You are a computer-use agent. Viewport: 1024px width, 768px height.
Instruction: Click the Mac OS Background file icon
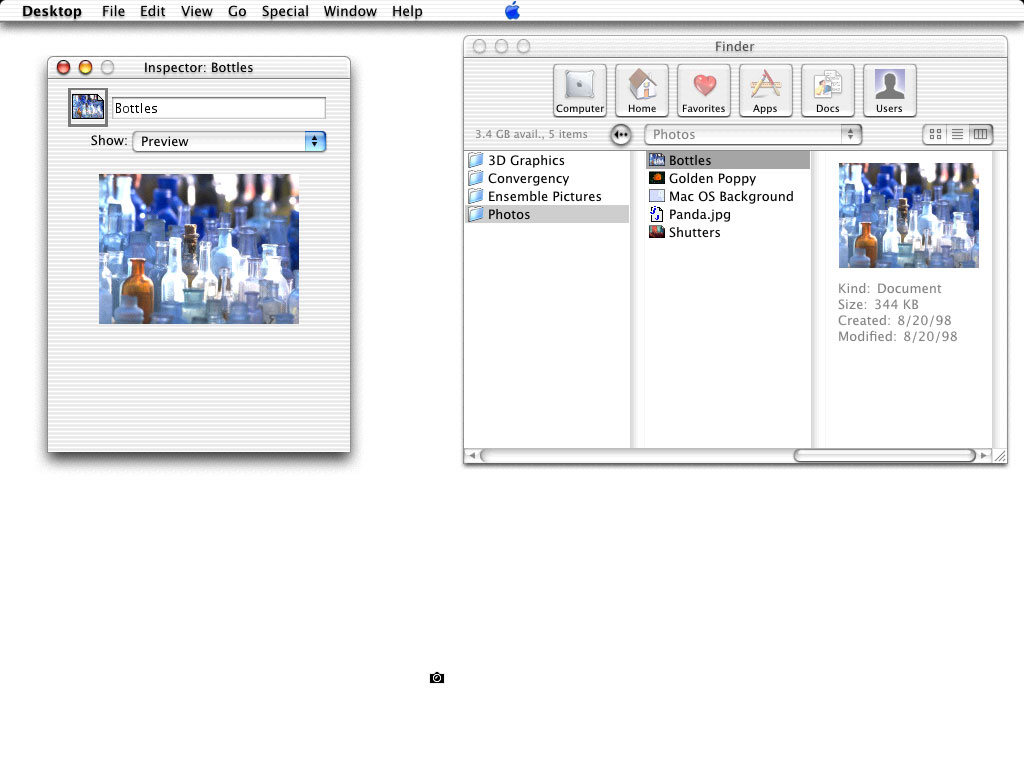657,196
